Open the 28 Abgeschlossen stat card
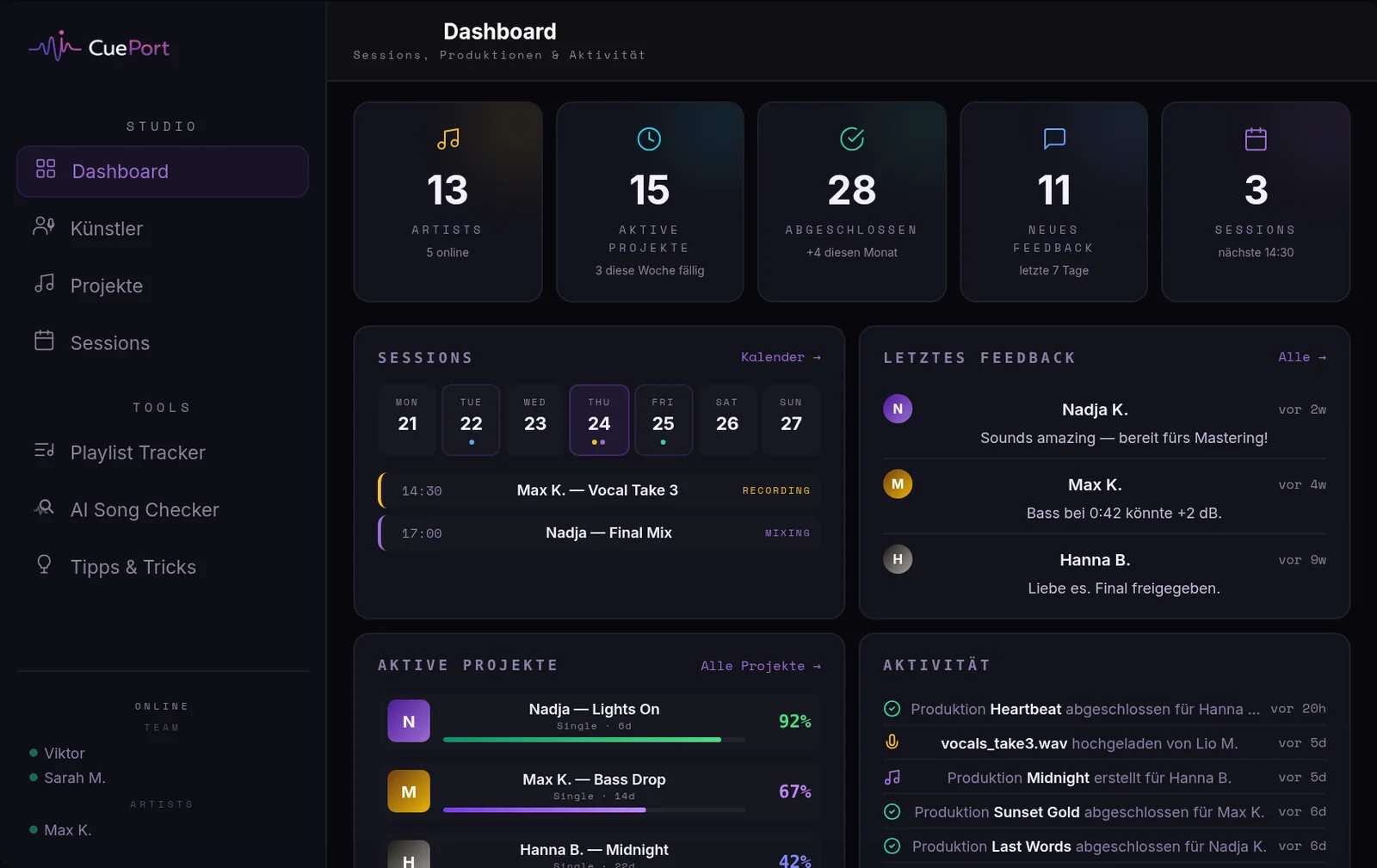The width and height of the screenshot is (1377, 868). [852, 202]
